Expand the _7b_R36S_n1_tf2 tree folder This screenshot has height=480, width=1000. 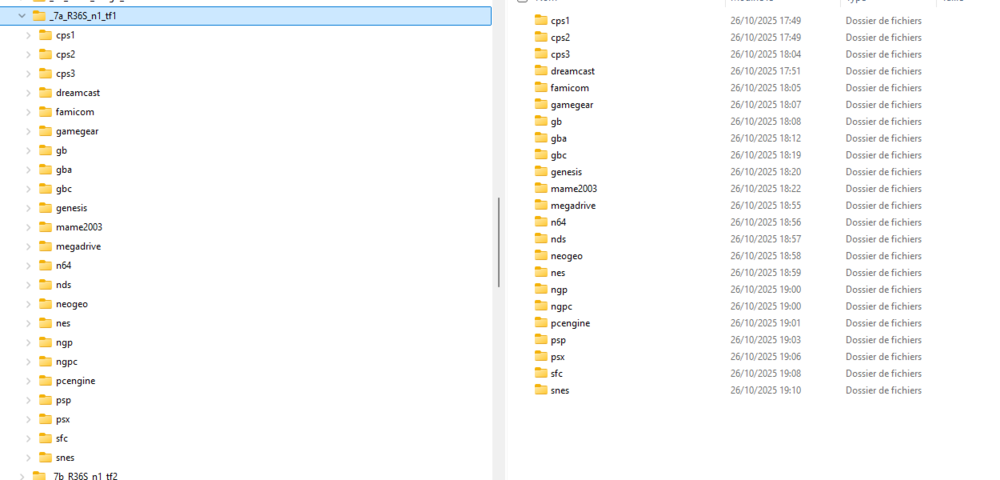(x=22, y=476)
